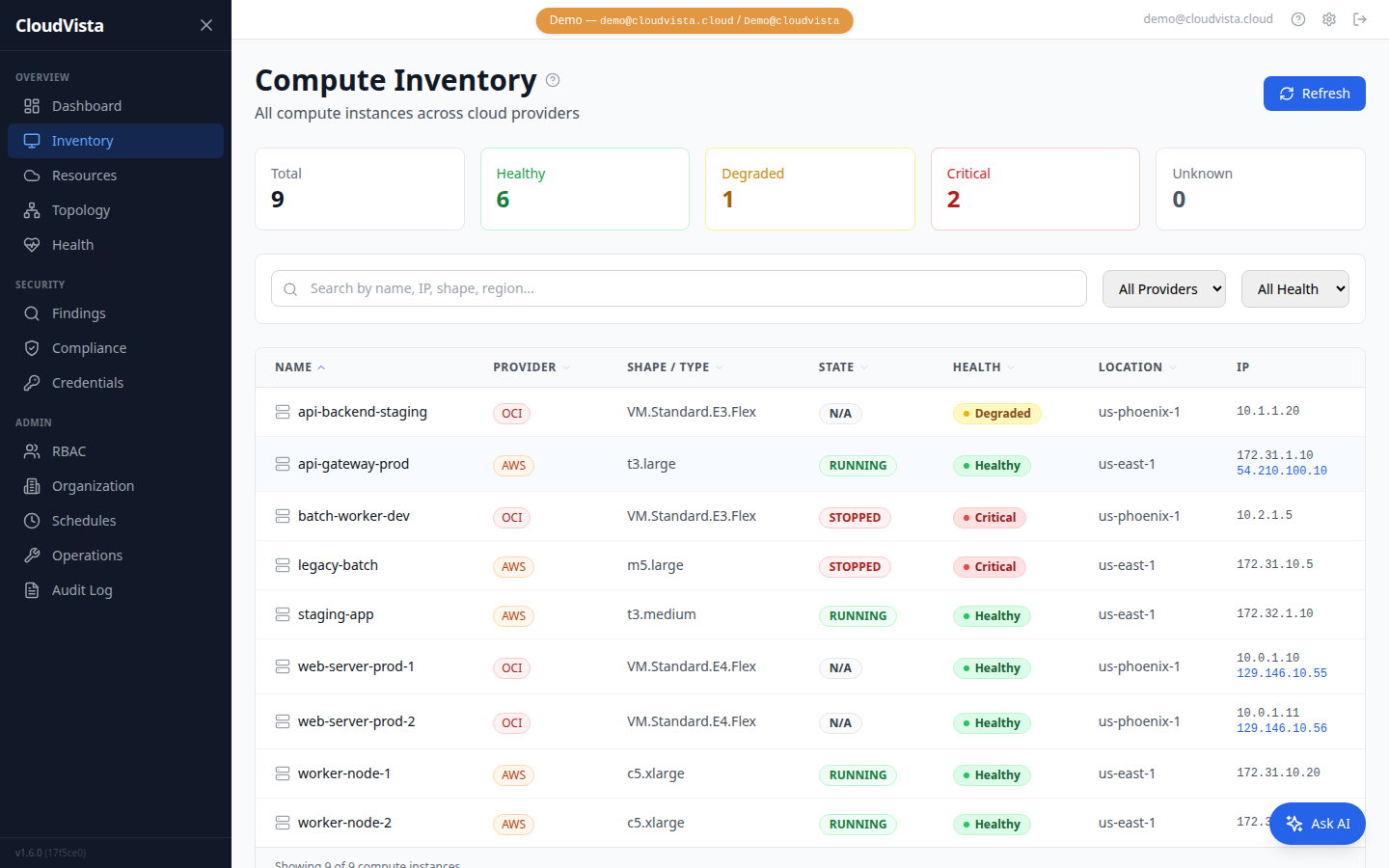Screen dimensions: 1389x868
Task: Click the search instances input field
Action: tap(678, 287)
